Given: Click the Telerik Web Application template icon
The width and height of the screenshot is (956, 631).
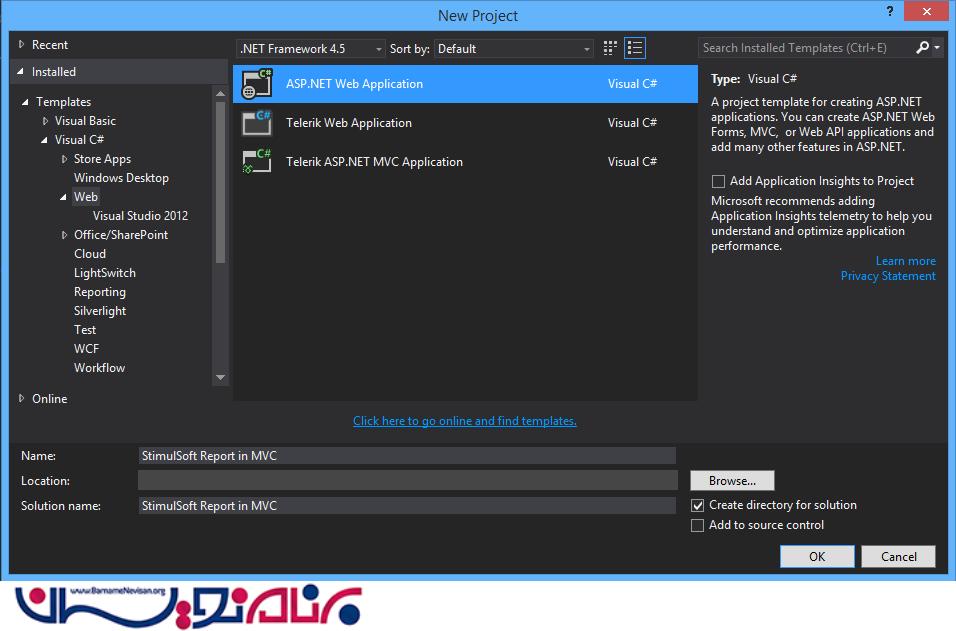Looking at the screenshot, I should point(257,123).
